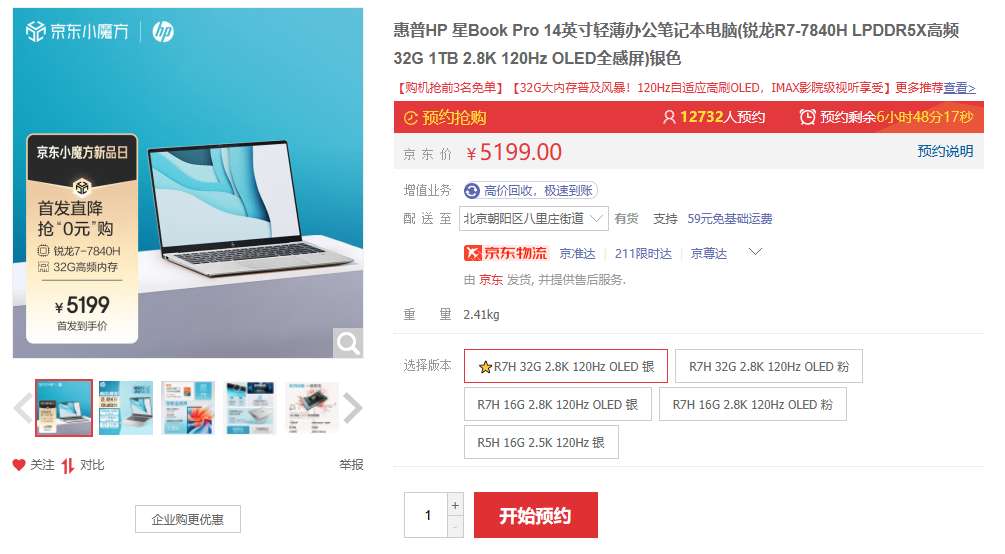Image resolution: width=1005 pixels, height=554 pixels.
Task: Show next thumbnails with the right arrow
Action: [353, 408]
